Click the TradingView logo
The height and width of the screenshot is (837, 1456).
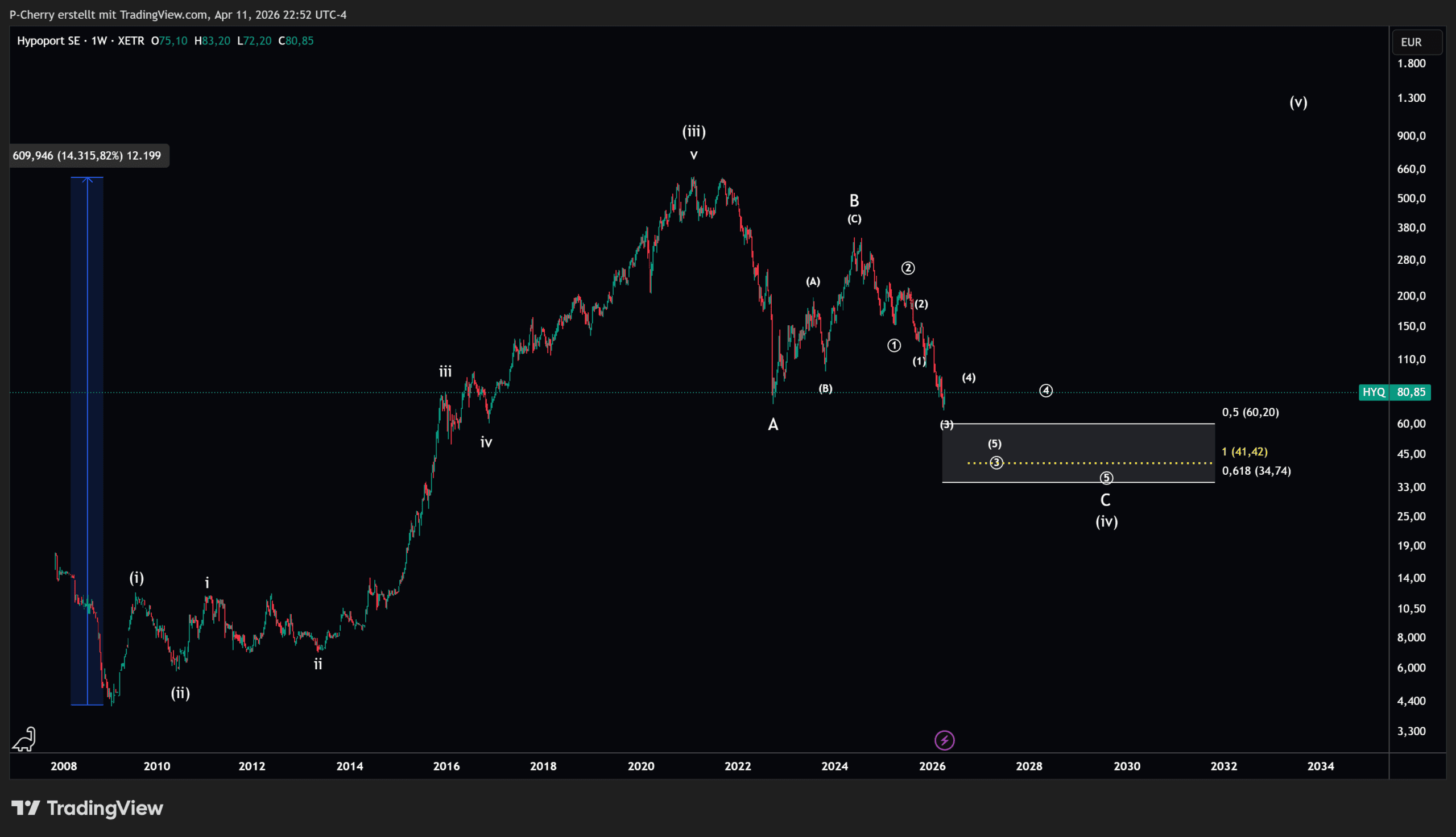[x=88, y=808]
